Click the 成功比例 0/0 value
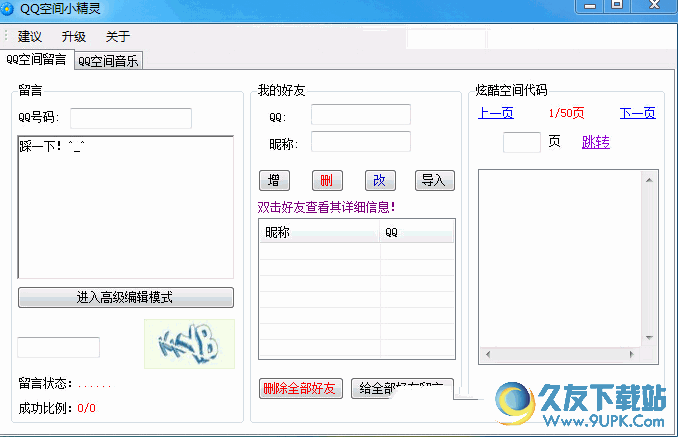The height and width of the screenshot is (437, 678). coord(86,408)
